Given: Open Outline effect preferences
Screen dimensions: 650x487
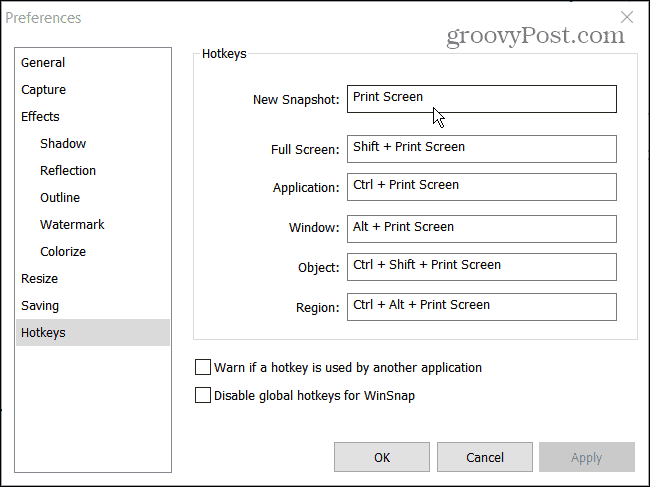Looking at the screenshot, I should coord(60,197).
